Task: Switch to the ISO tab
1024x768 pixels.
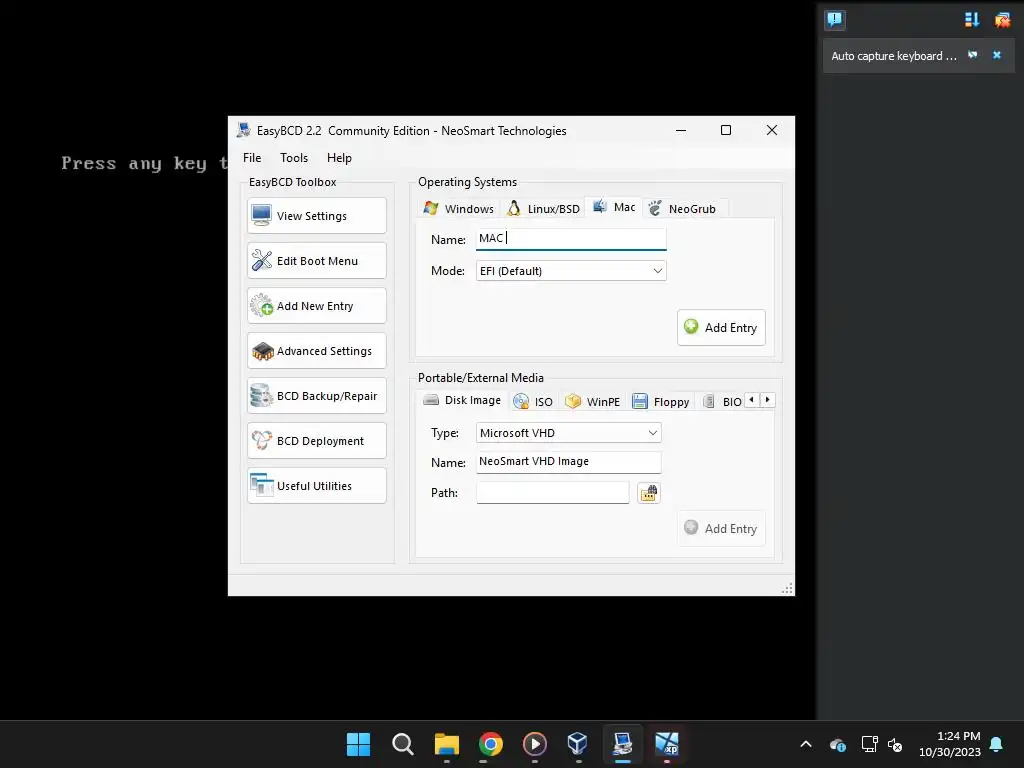Action: click(x=533, y=402)
